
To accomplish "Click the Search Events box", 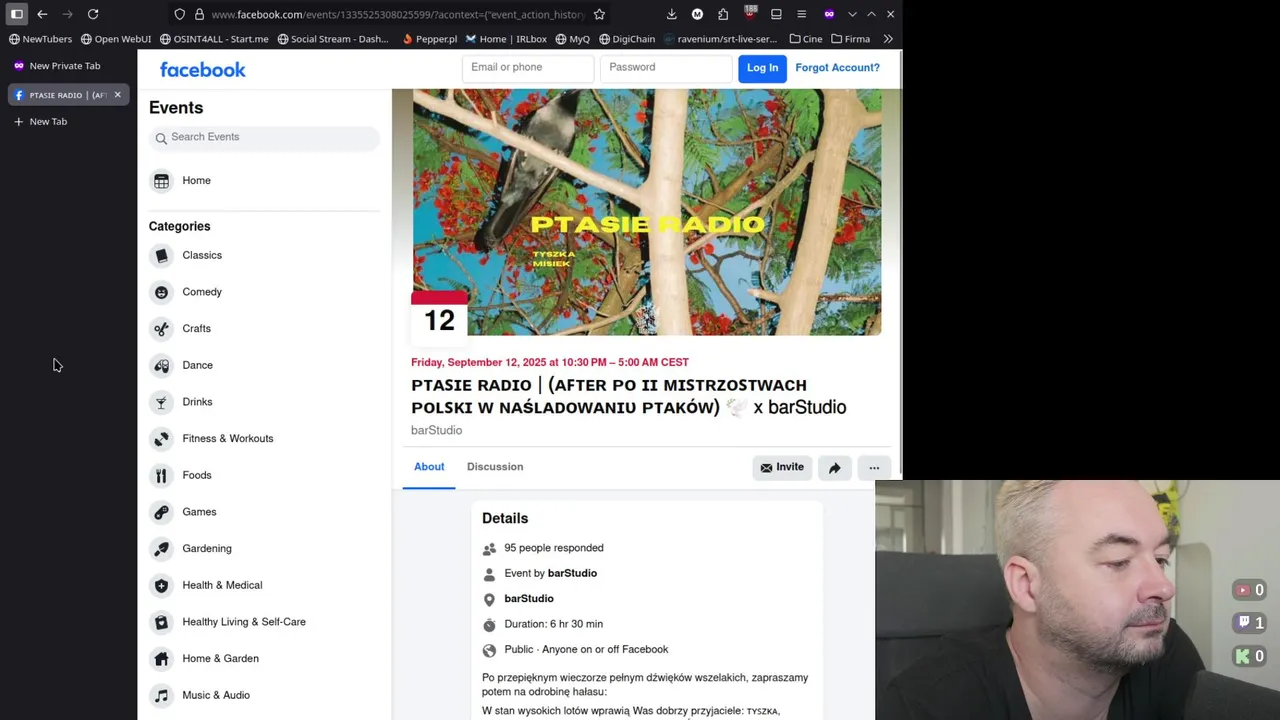I will tap(264, 137).
